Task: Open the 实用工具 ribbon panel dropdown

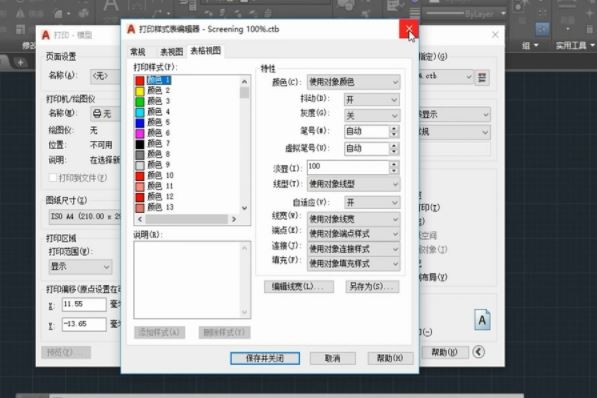Action: (574, 46)
